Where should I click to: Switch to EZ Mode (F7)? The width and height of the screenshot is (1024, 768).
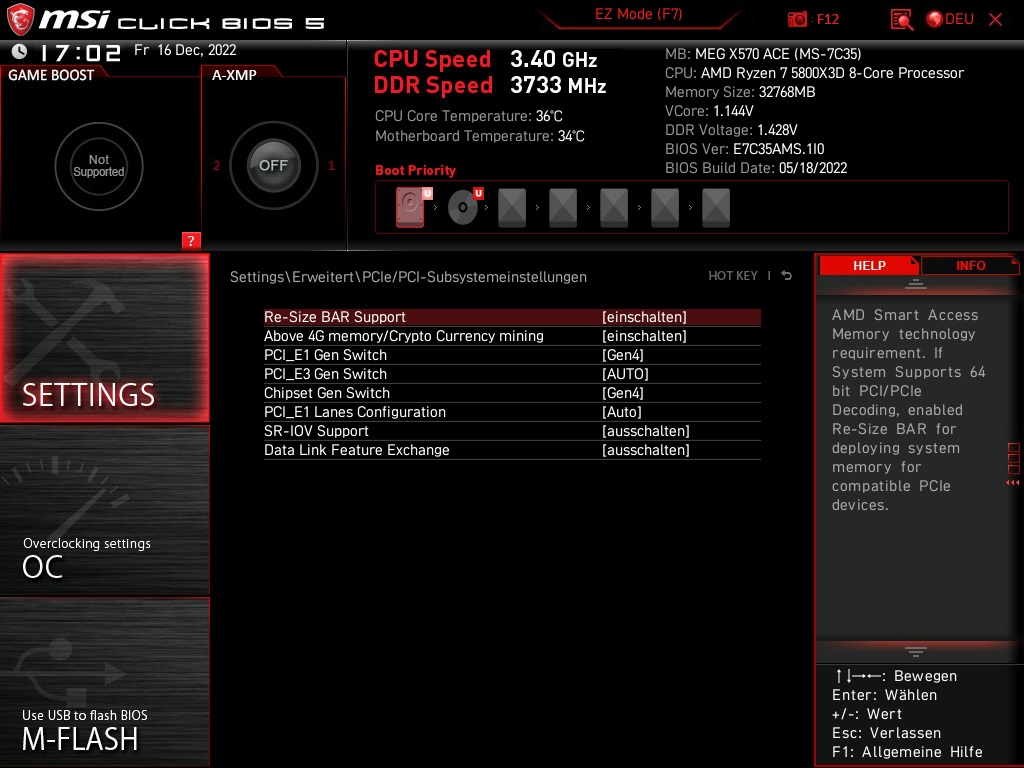pyautogui.click(x=638, y=14)
